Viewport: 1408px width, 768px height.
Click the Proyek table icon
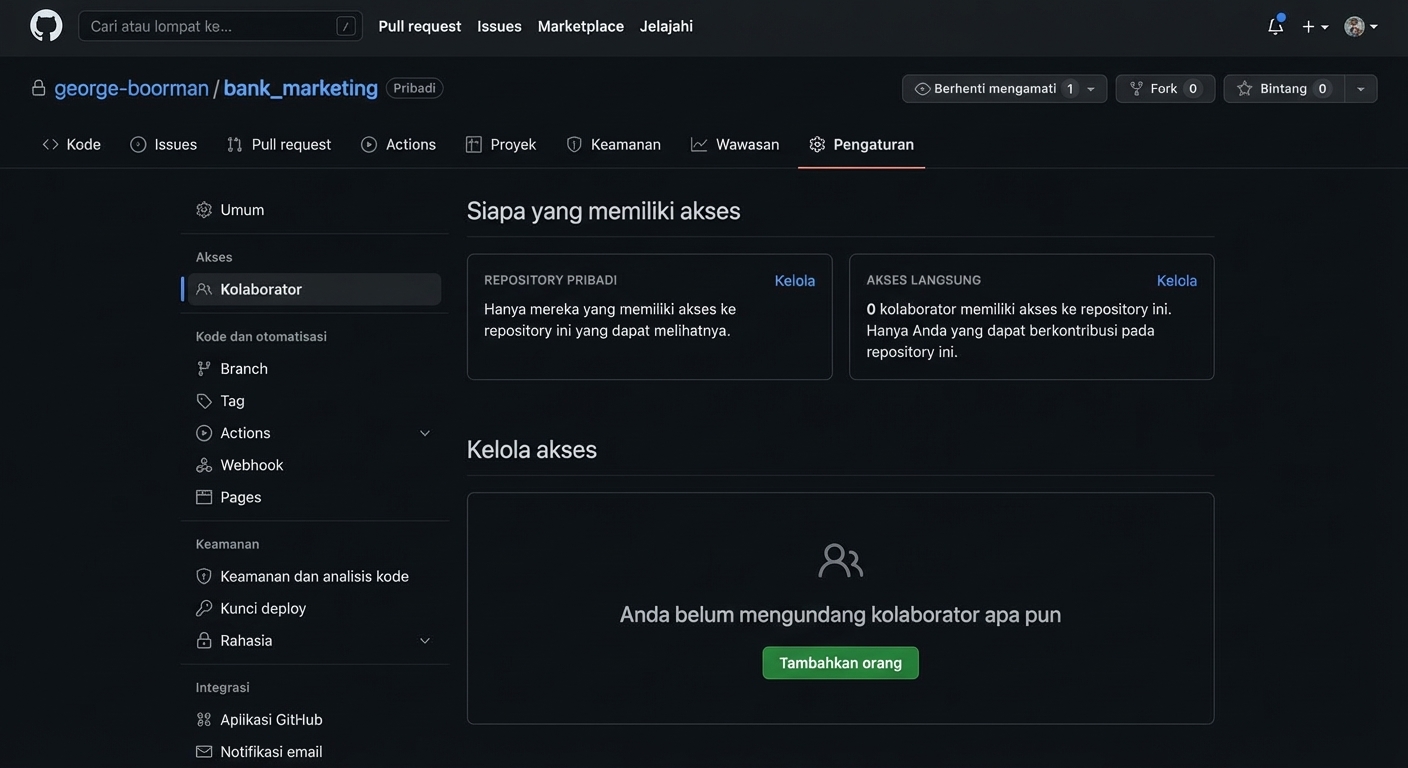point(474,144)
